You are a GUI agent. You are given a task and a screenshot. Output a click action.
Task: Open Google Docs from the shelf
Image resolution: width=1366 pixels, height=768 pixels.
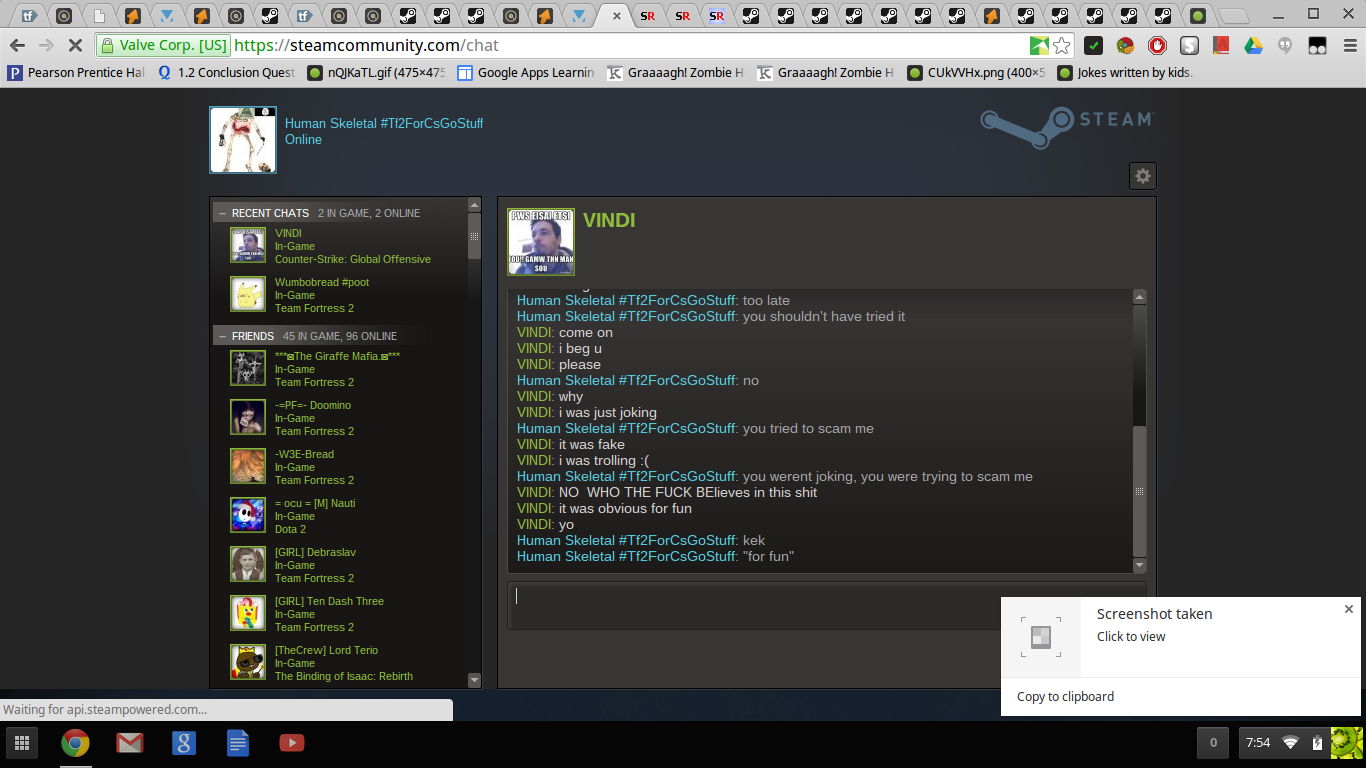(x=237, y=742)
